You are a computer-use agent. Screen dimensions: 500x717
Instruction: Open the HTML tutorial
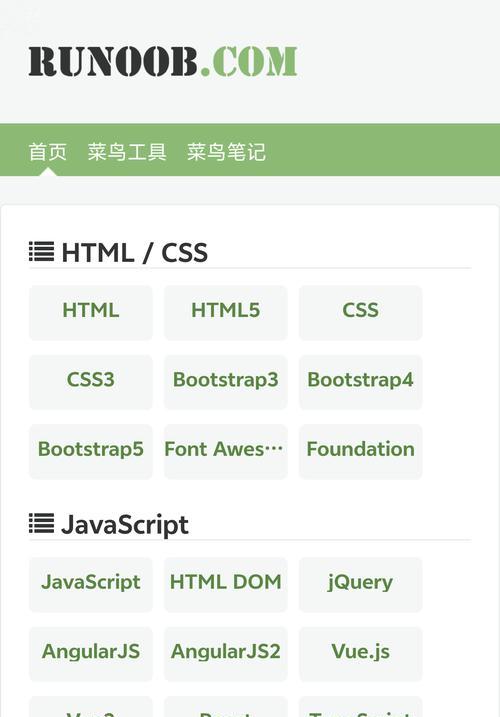click(91, 313)
